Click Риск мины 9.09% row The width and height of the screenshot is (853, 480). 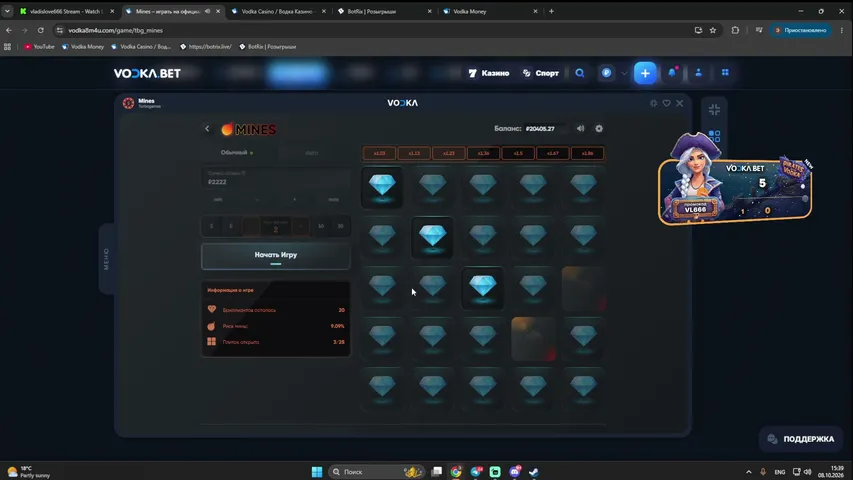276,326
